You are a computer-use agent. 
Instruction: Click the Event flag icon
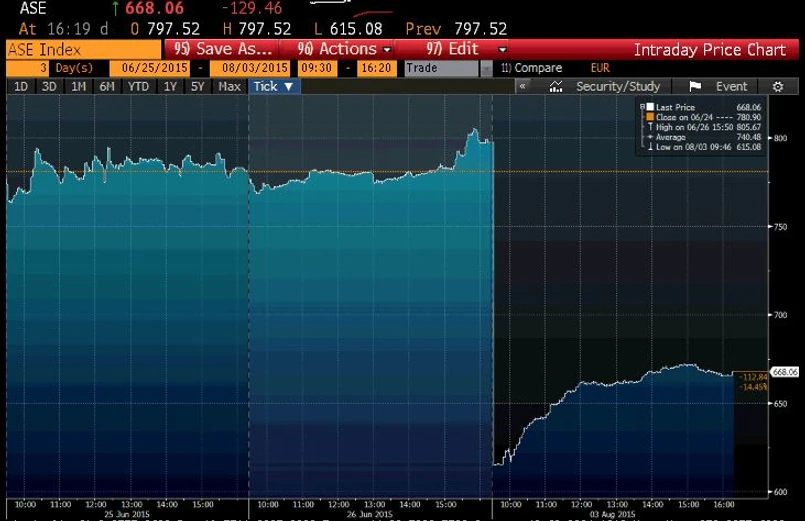[x=695, y=87]
